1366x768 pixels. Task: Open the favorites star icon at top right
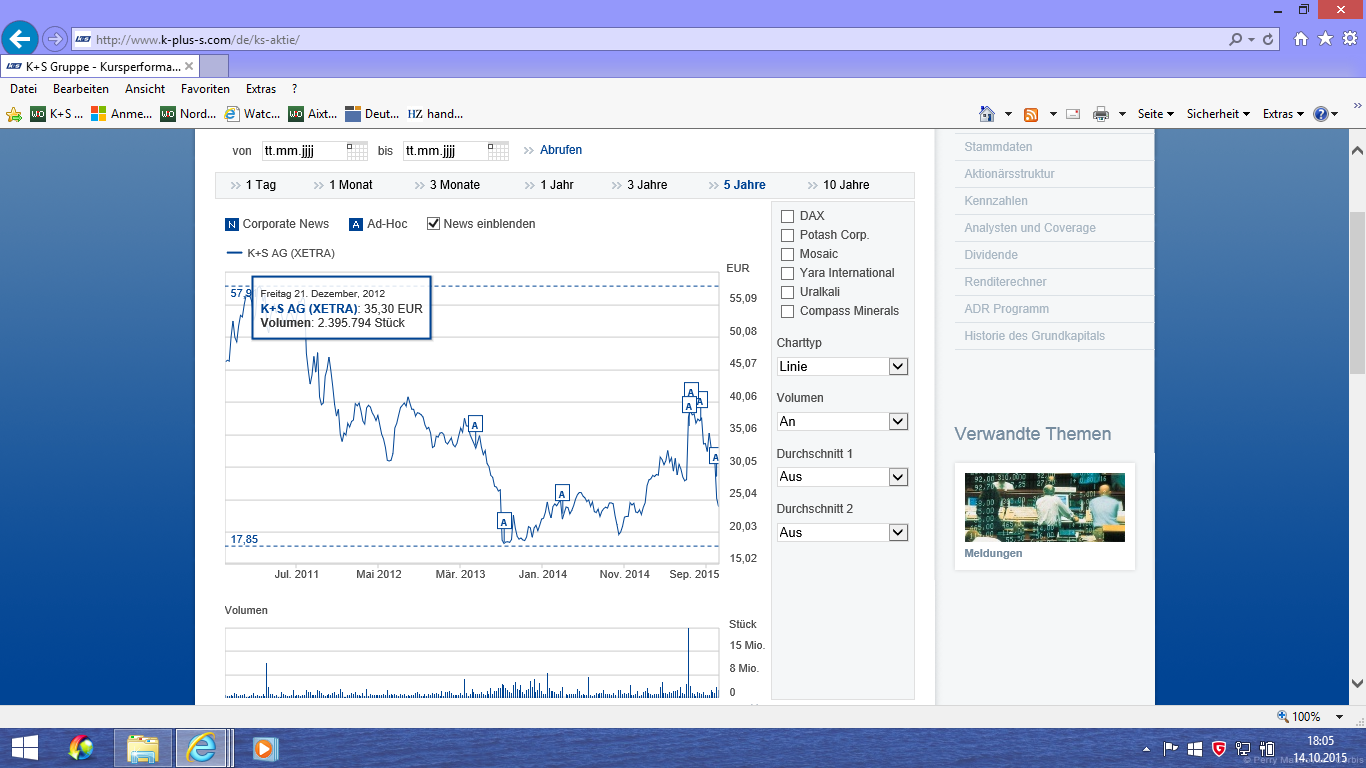coord(1325,39)
